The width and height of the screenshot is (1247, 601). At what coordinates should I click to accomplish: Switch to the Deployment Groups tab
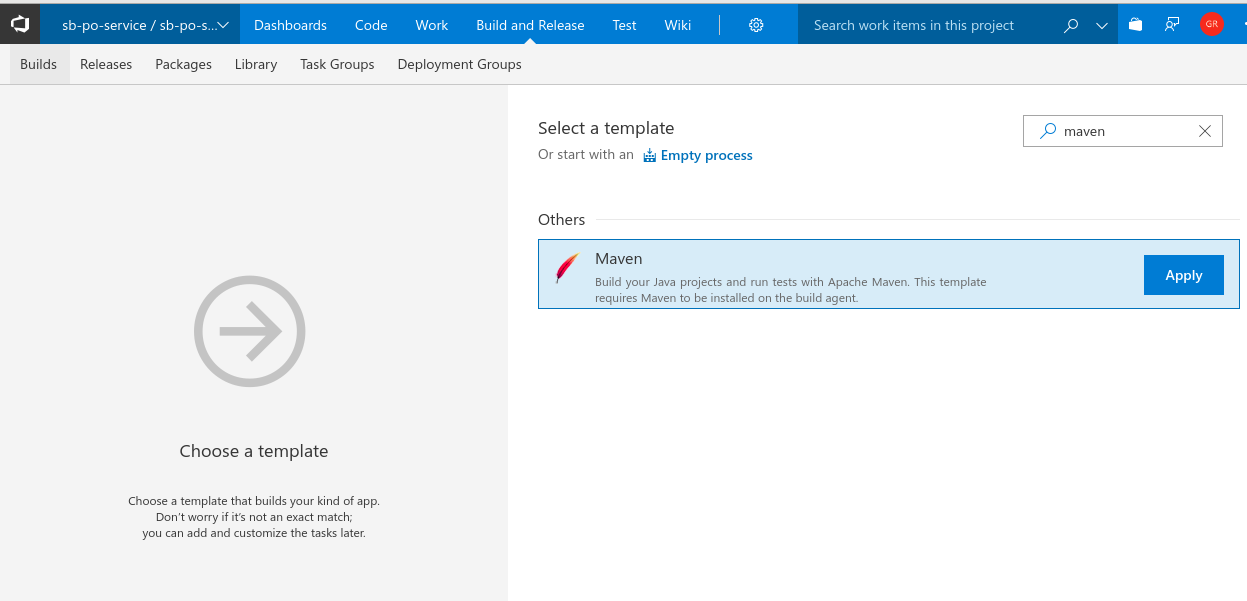click(x=460, y=64)
